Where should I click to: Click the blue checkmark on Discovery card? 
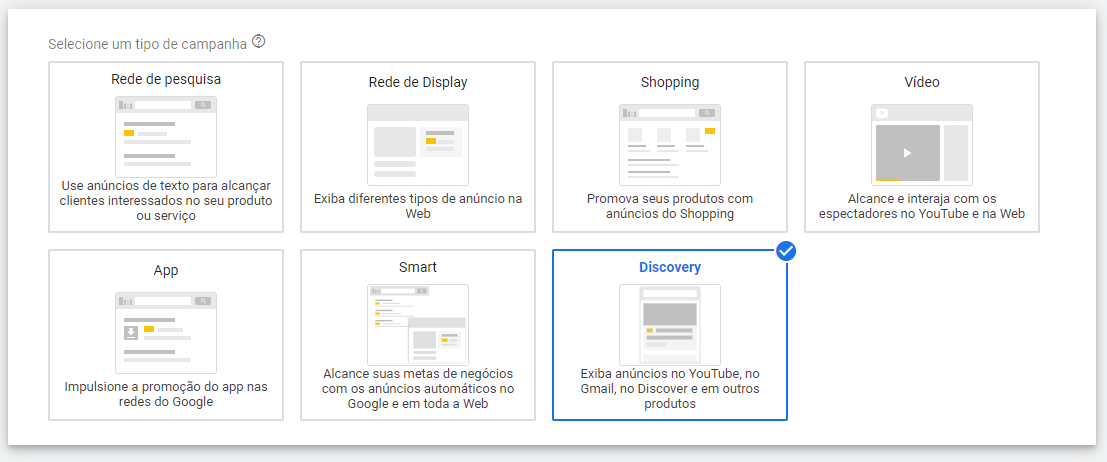786,251
